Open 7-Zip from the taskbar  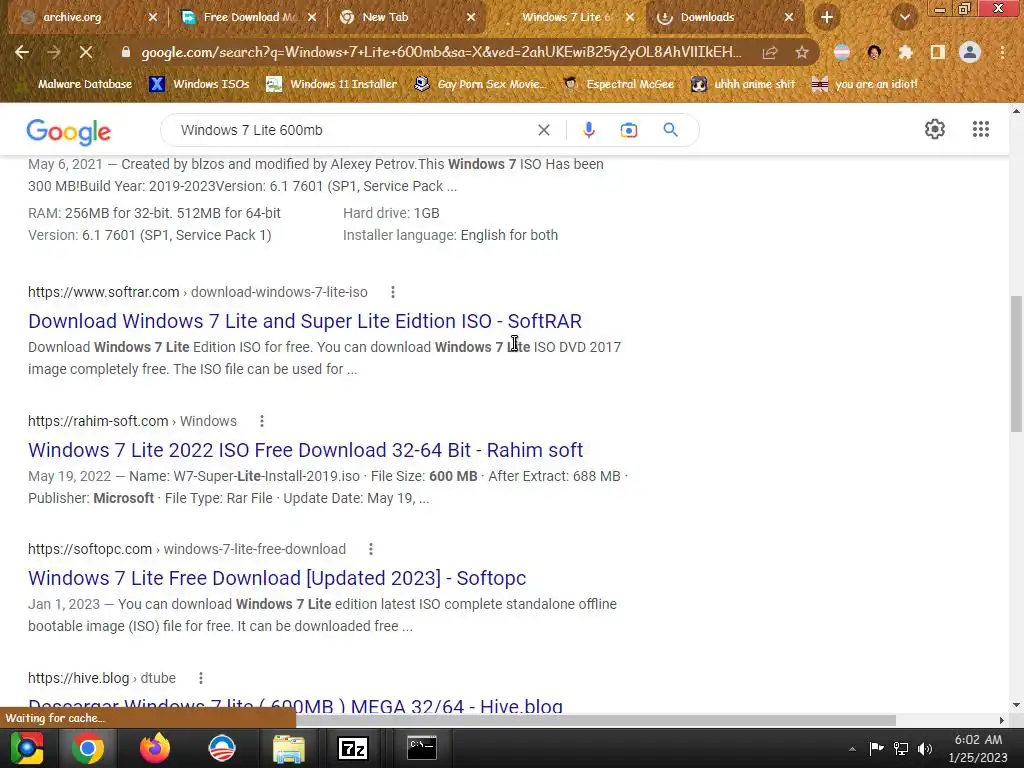353,748
